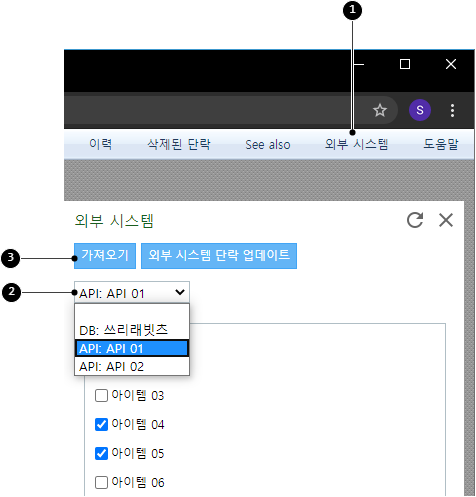Image resolution: width=476 pixels, height=497 pixels.
Task: Minimize the browser window
Action: (x=359, y=64)
